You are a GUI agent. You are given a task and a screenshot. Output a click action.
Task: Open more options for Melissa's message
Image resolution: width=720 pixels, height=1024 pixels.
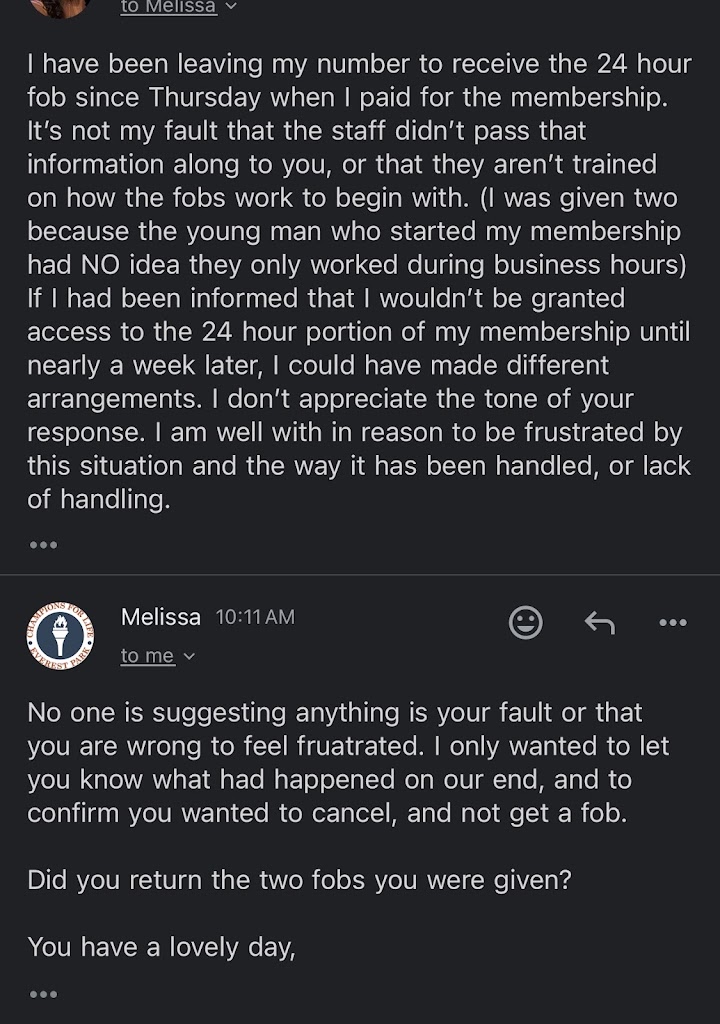click(x=673, y=622)
